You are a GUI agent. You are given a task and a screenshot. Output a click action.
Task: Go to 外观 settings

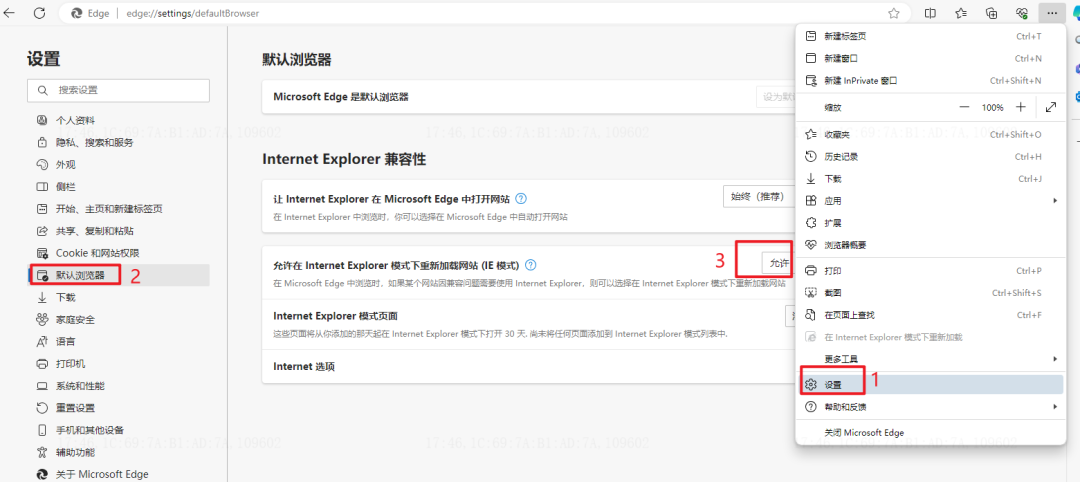point(118,165)
